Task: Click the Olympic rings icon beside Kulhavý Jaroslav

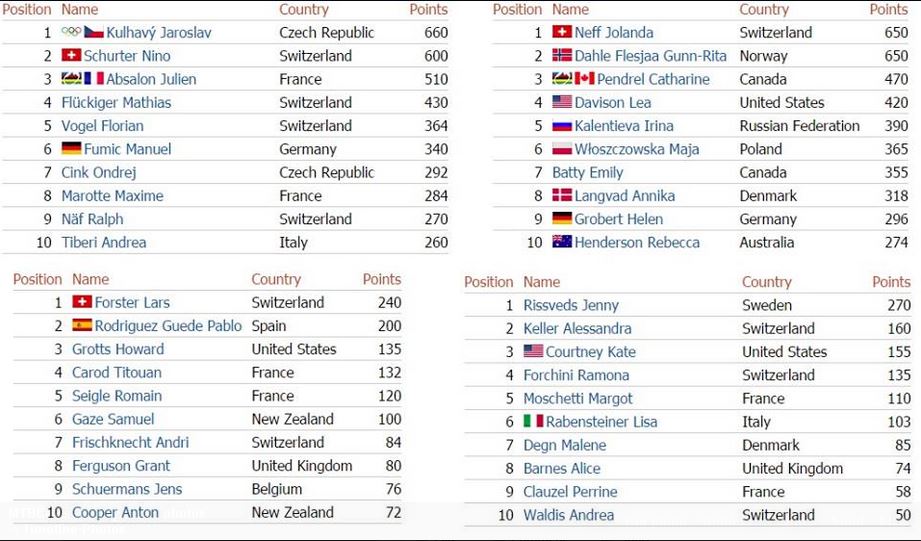Action: tap(71, 32)
